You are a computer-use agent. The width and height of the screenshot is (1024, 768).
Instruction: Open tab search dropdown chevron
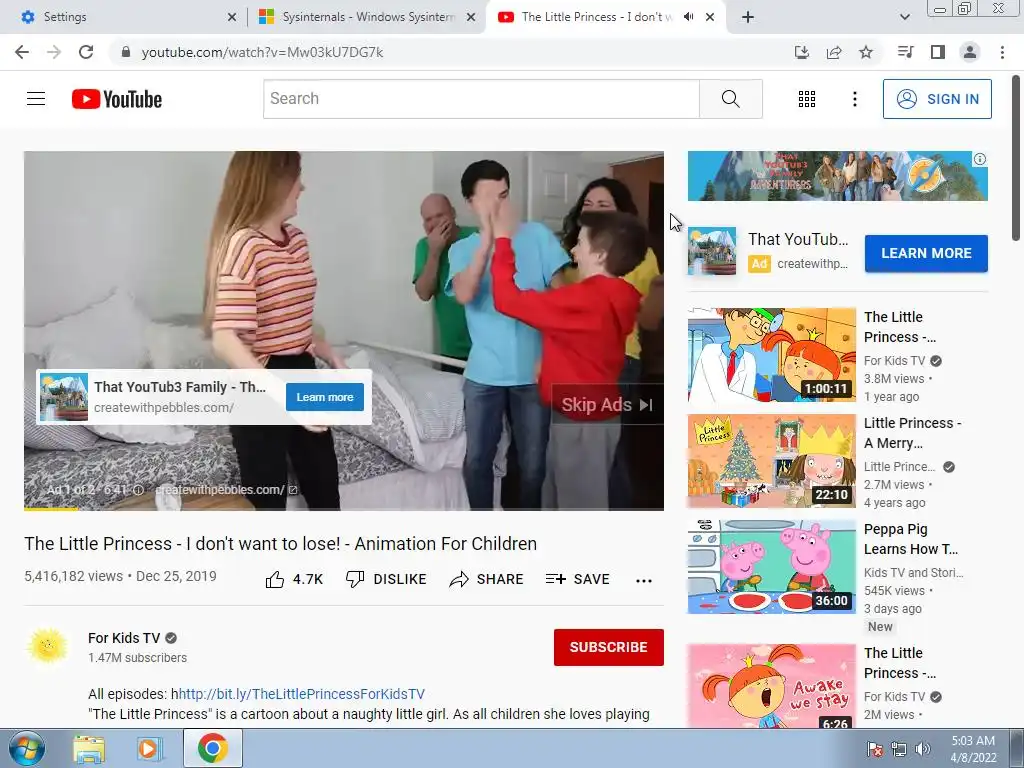[x=904, y=17]
